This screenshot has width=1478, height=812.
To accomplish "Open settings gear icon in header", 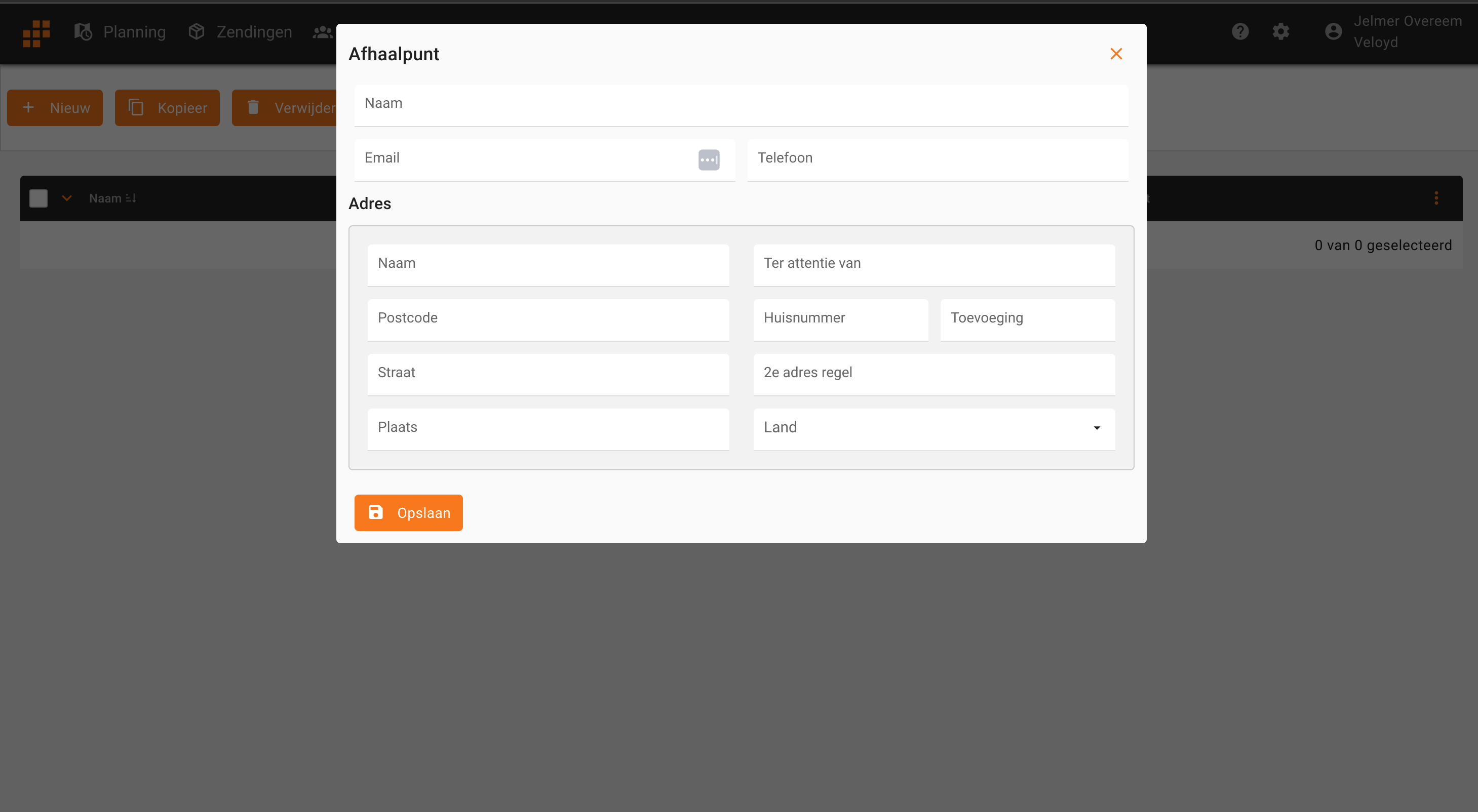I will pos(1280,31).
